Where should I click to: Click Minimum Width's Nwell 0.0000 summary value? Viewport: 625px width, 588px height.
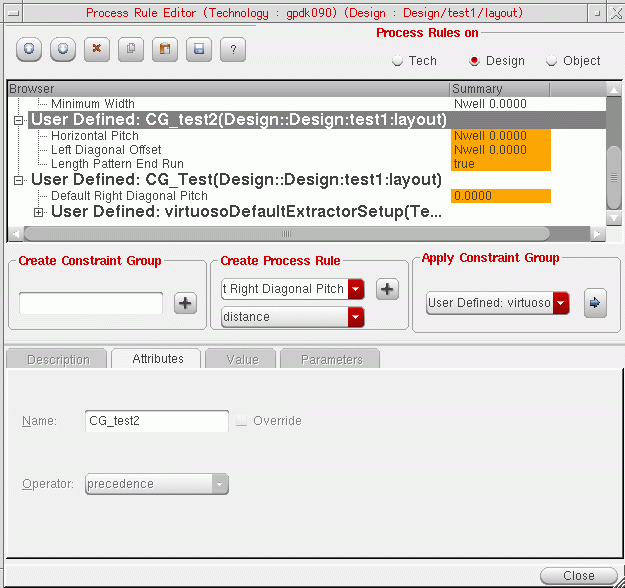pos(490,104)
